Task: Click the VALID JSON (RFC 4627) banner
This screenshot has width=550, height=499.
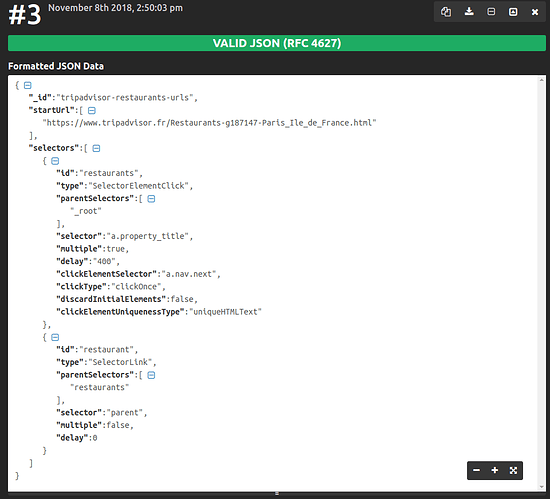Action: [277, 43]
